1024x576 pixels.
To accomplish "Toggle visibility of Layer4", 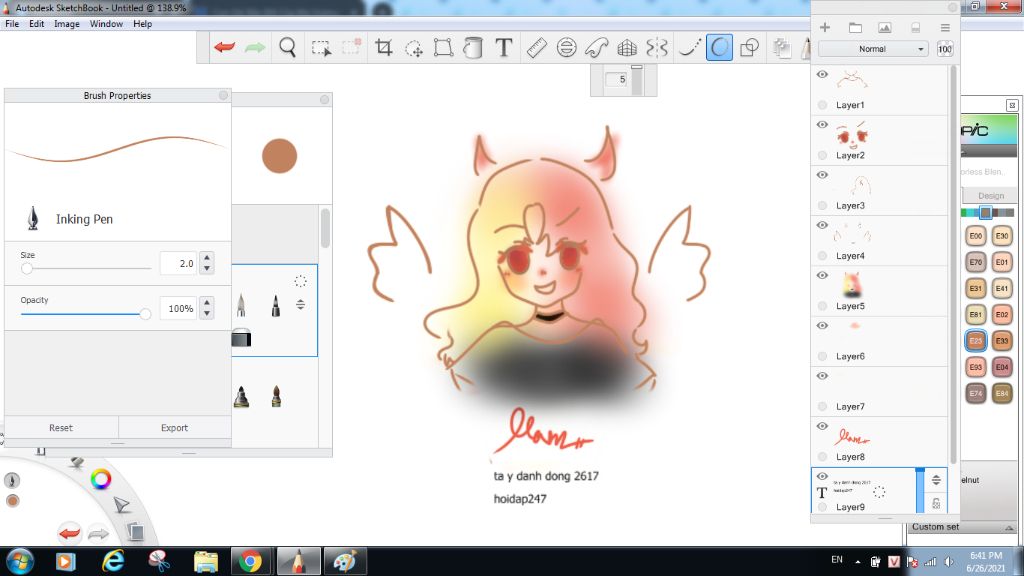I will [x=822, y=225].
